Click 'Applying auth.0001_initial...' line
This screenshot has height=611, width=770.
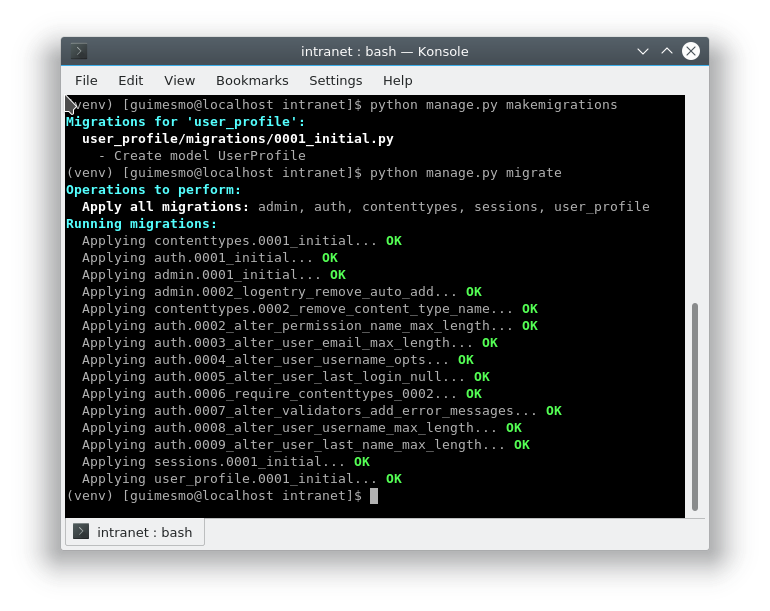coord(210,258)
